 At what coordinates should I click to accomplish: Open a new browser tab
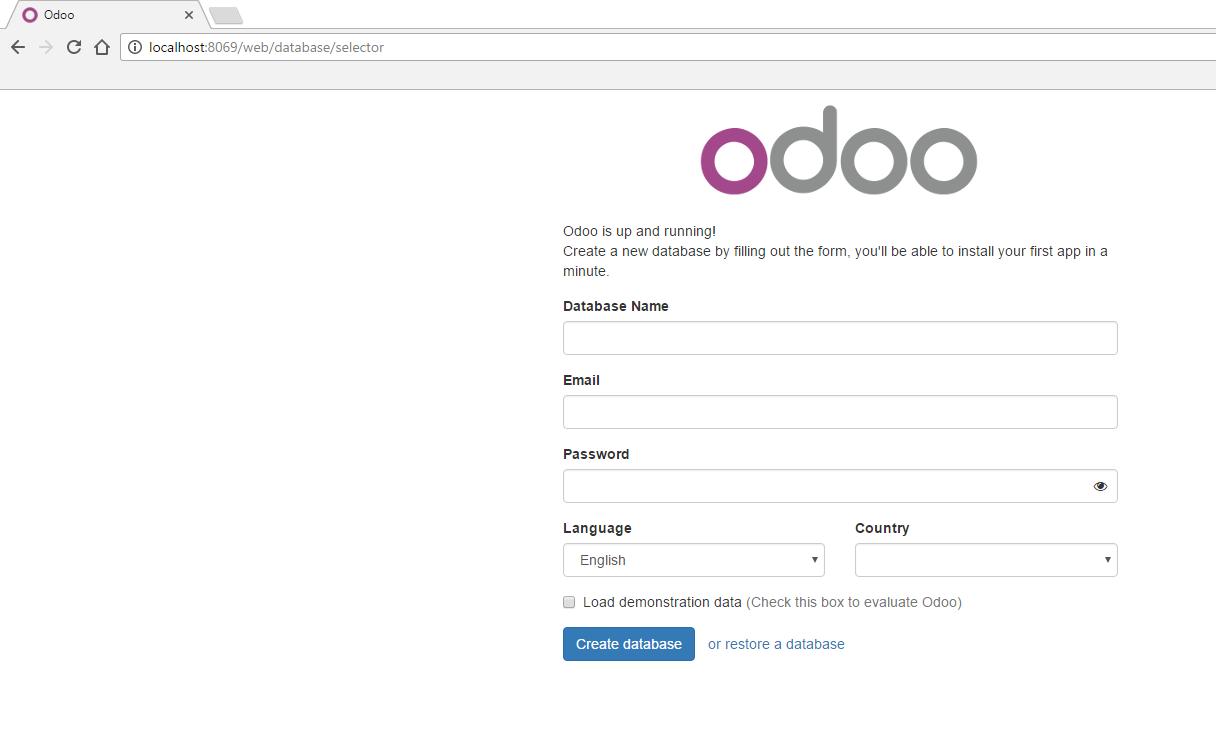click(x=226, y=15)
